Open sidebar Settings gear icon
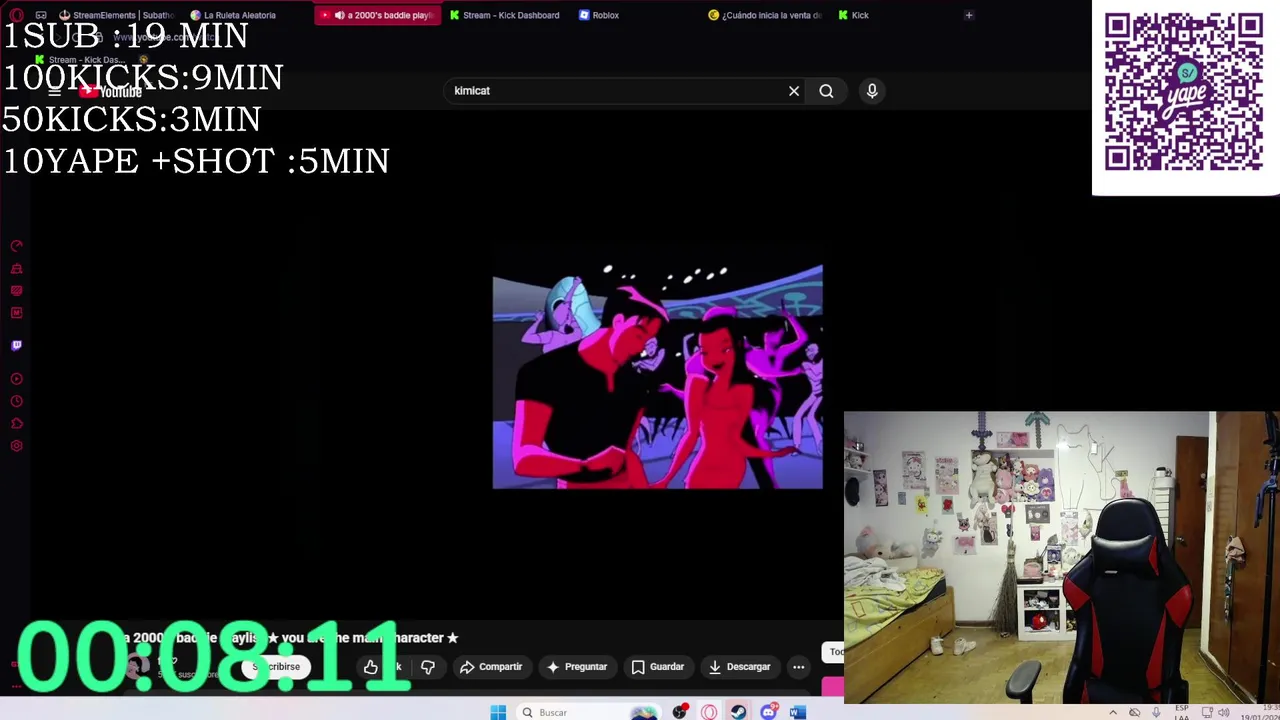The image size is (1280, 720). 16,446
